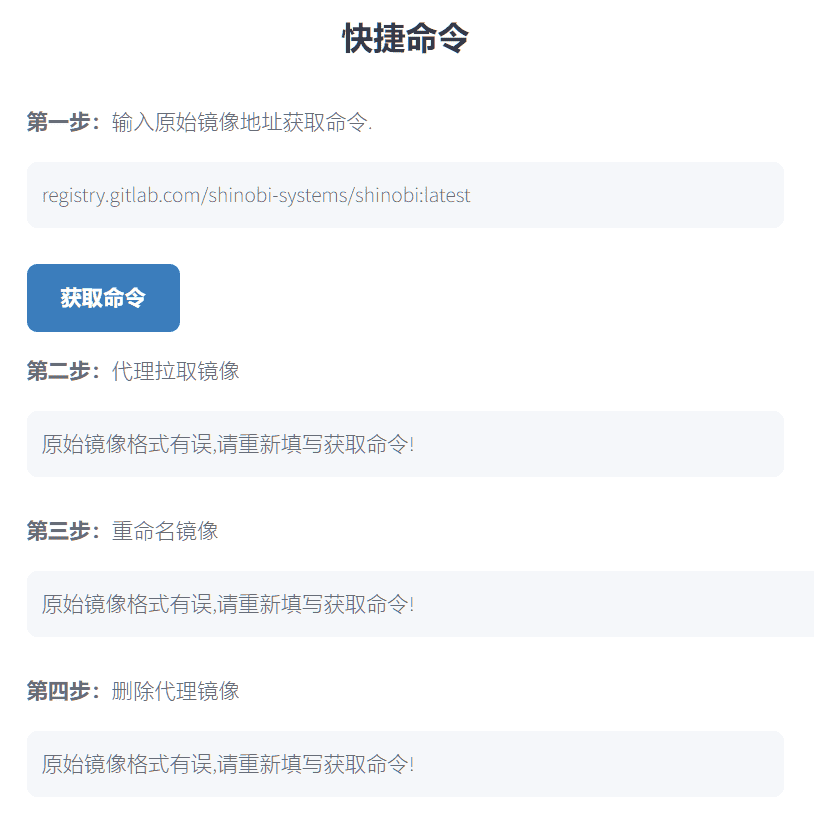814x831 pixels.
Task: Click the error message text under 第二步
Action: click(228, 444)
